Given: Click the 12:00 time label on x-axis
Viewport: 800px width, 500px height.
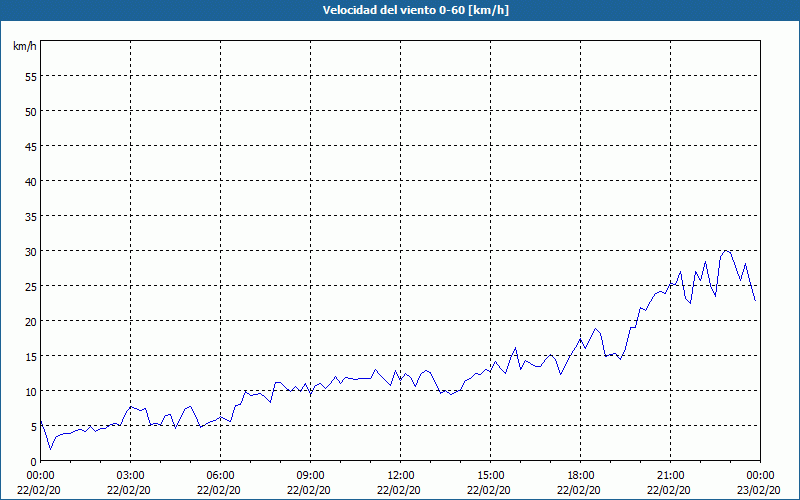Looking at the screenshot, I should pos(401,476).
